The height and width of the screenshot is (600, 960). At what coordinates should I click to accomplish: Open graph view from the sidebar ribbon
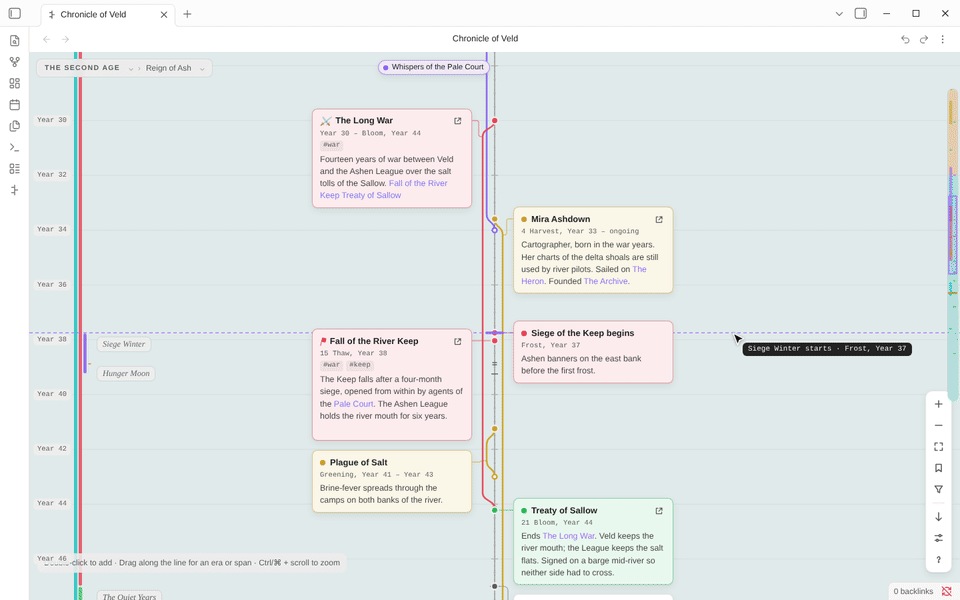coord(15,62)
